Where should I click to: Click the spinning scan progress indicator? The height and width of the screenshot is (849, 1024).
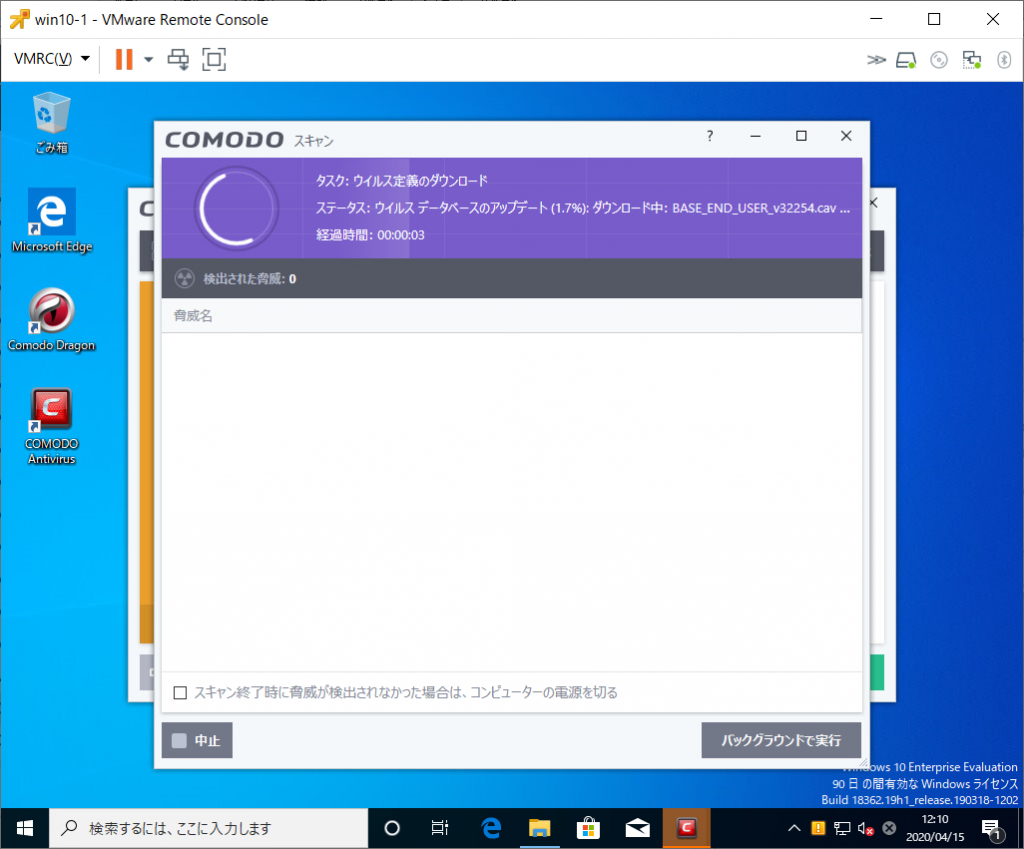point(236,208)
